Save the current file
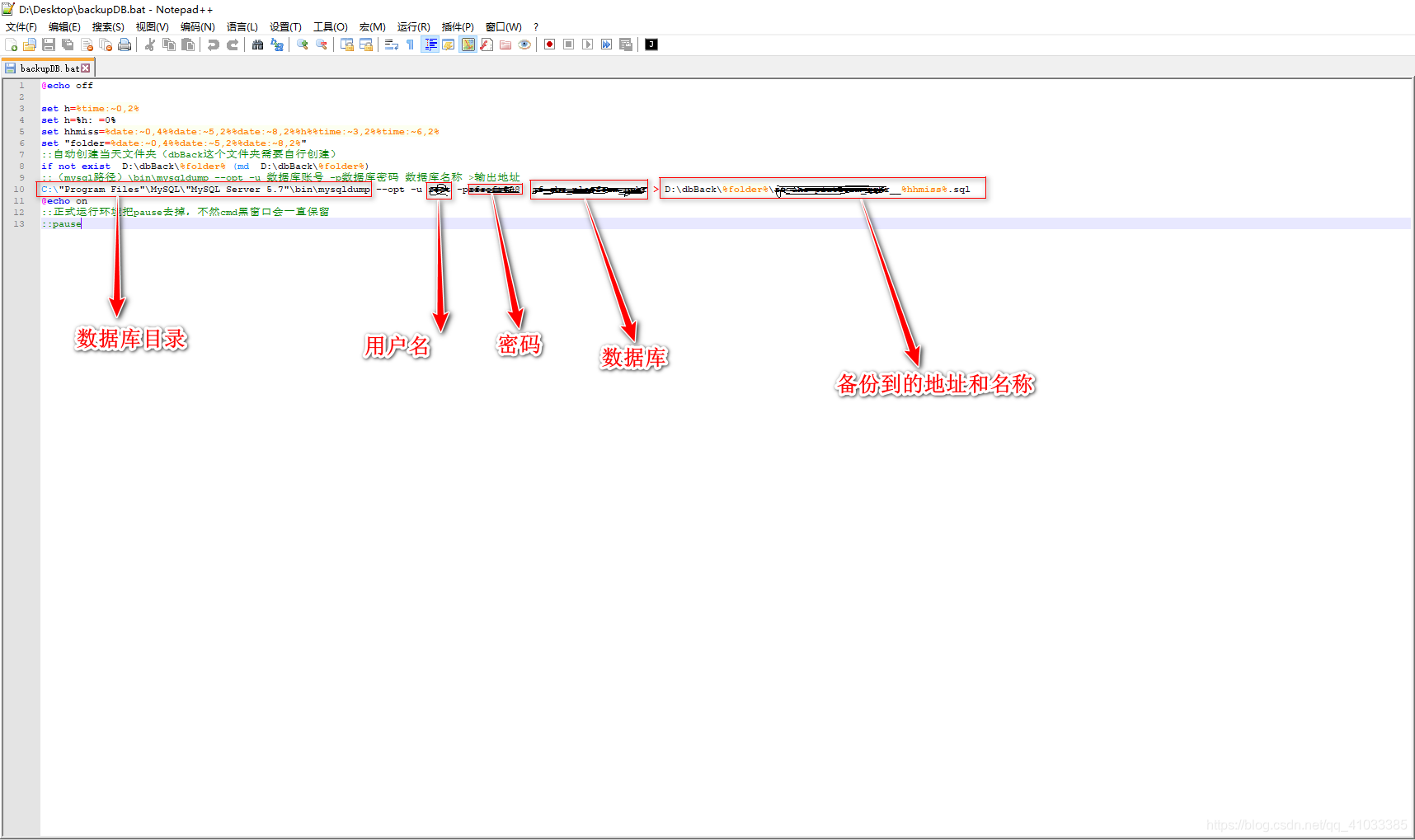The height and width of the screenshot is (840, 1415). pyautogui.click(x=49, y=45)
